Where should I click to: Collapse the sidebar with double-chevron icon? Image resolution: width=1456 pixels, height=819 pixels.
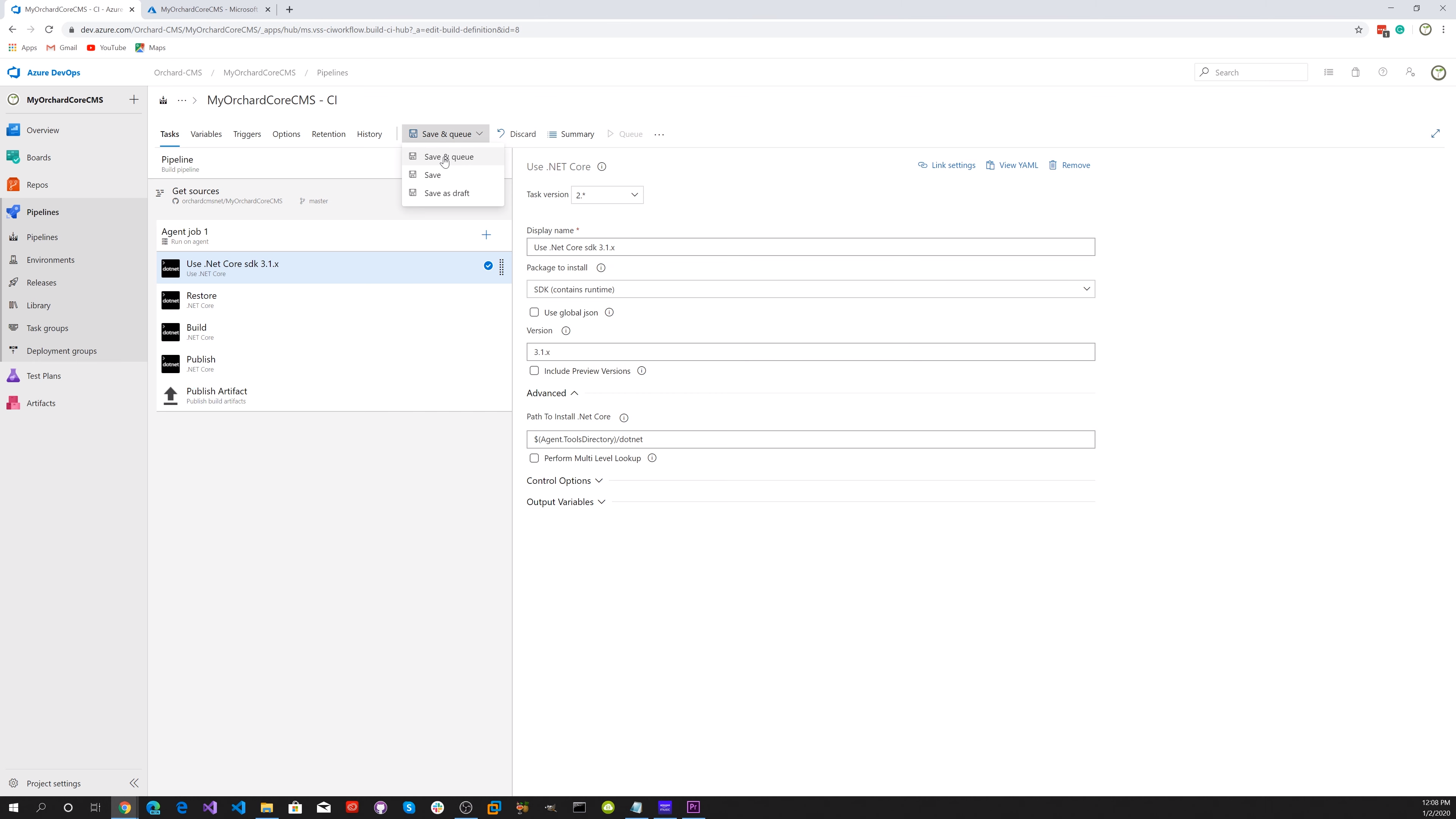134,783
